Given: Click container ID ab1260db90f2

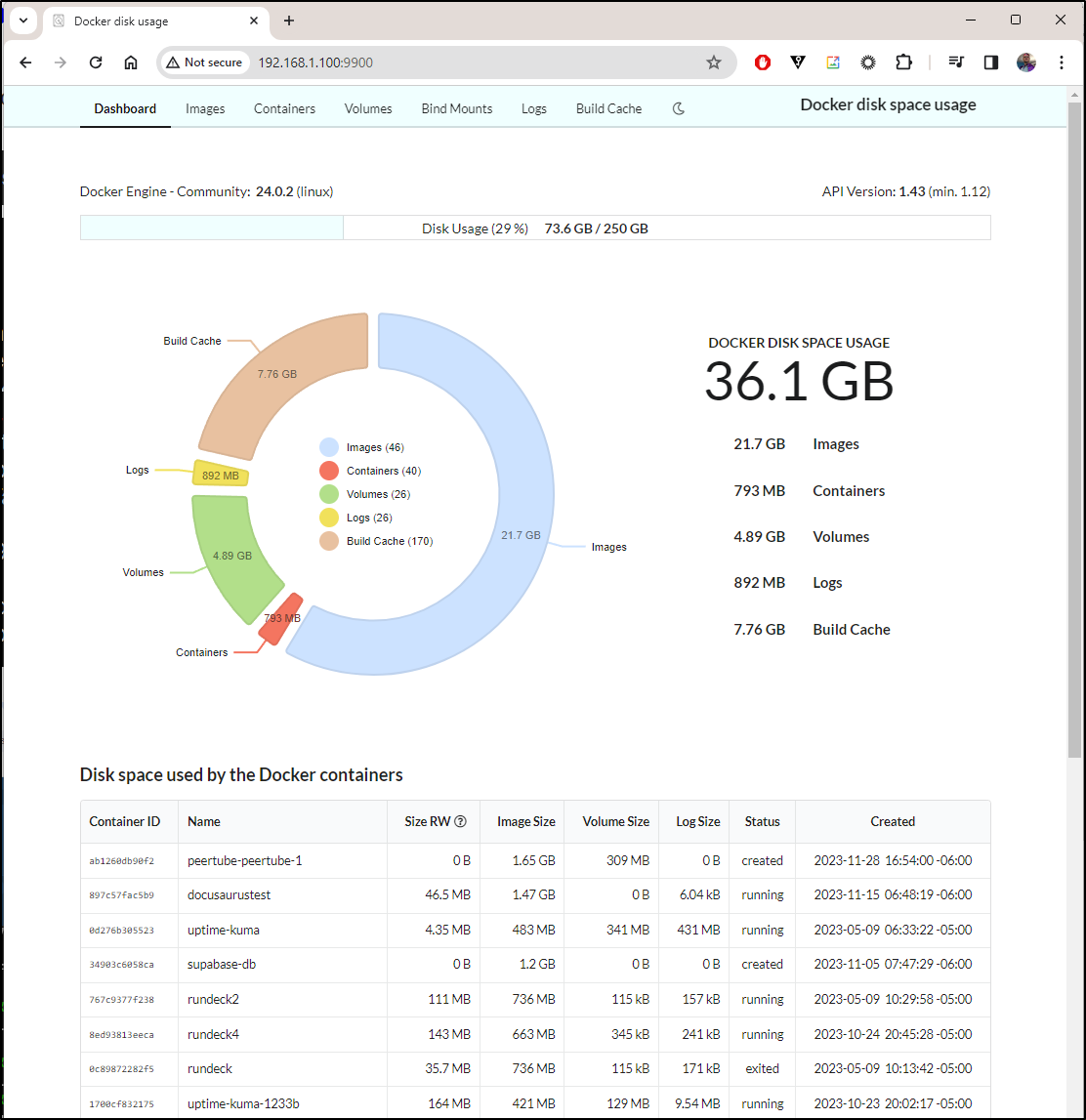Looking at the screenshot, I should [121, 861].
